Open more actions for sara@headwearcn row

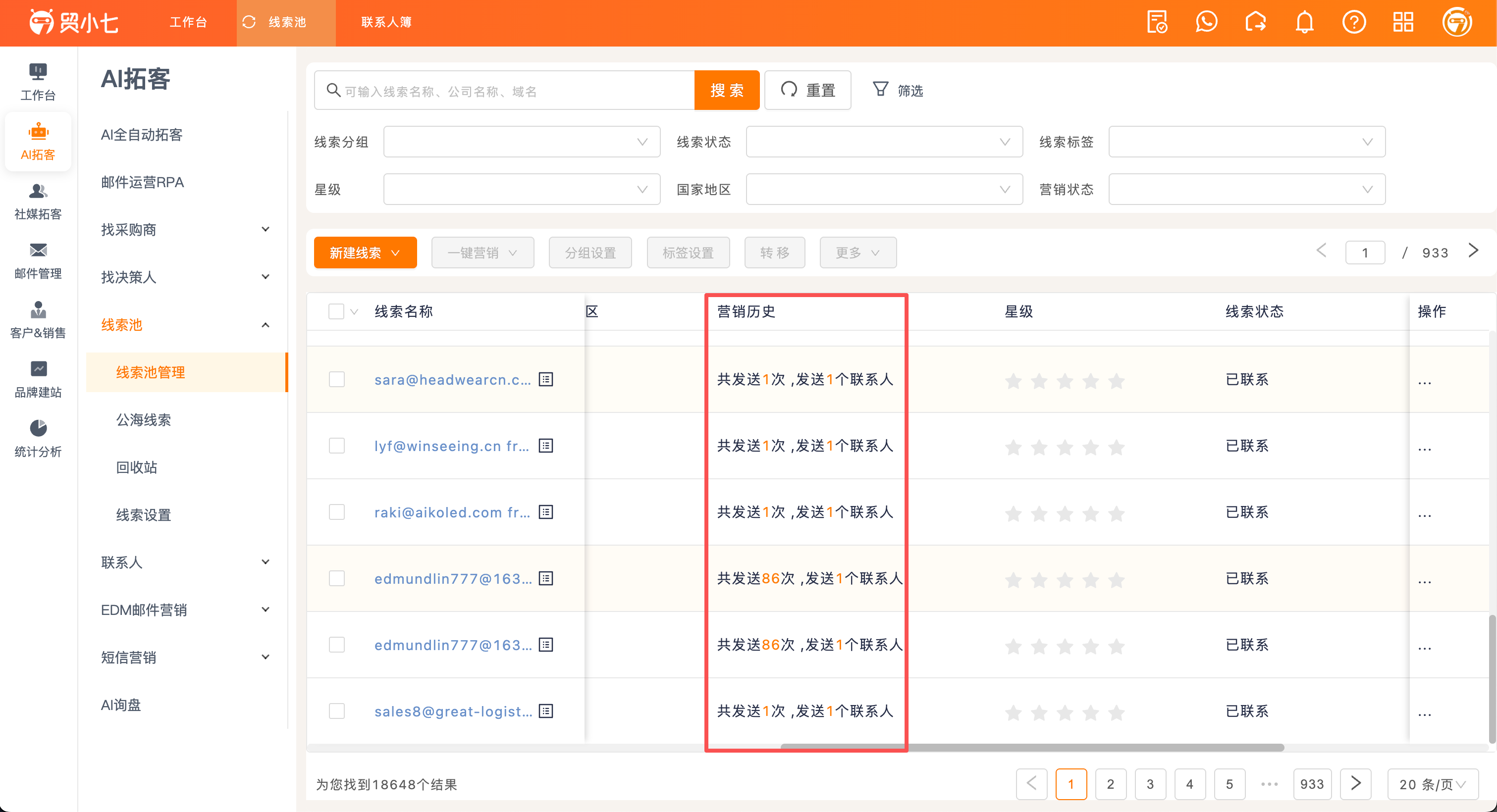pos(1424,382)
